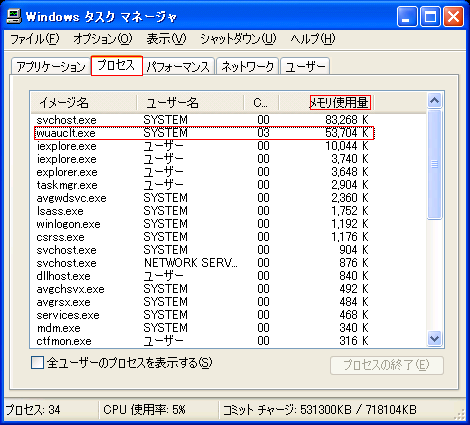The image size is (470, 425).
Task: Sort by メモリ使用量 column header
Action: tap(327, 102)
